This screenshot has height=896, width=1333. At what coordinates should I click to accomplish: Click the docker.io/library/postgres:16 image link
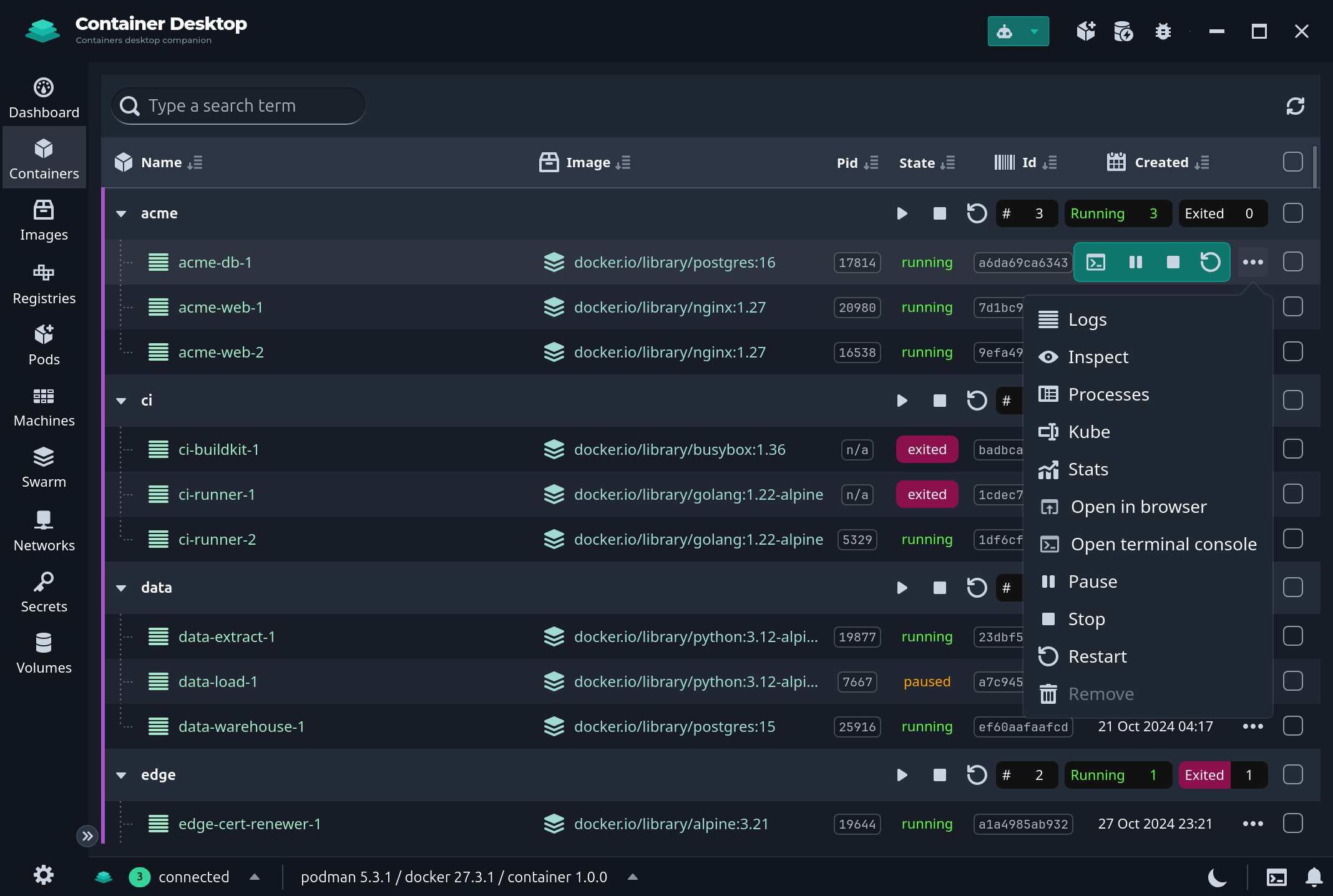click(674, 263)
